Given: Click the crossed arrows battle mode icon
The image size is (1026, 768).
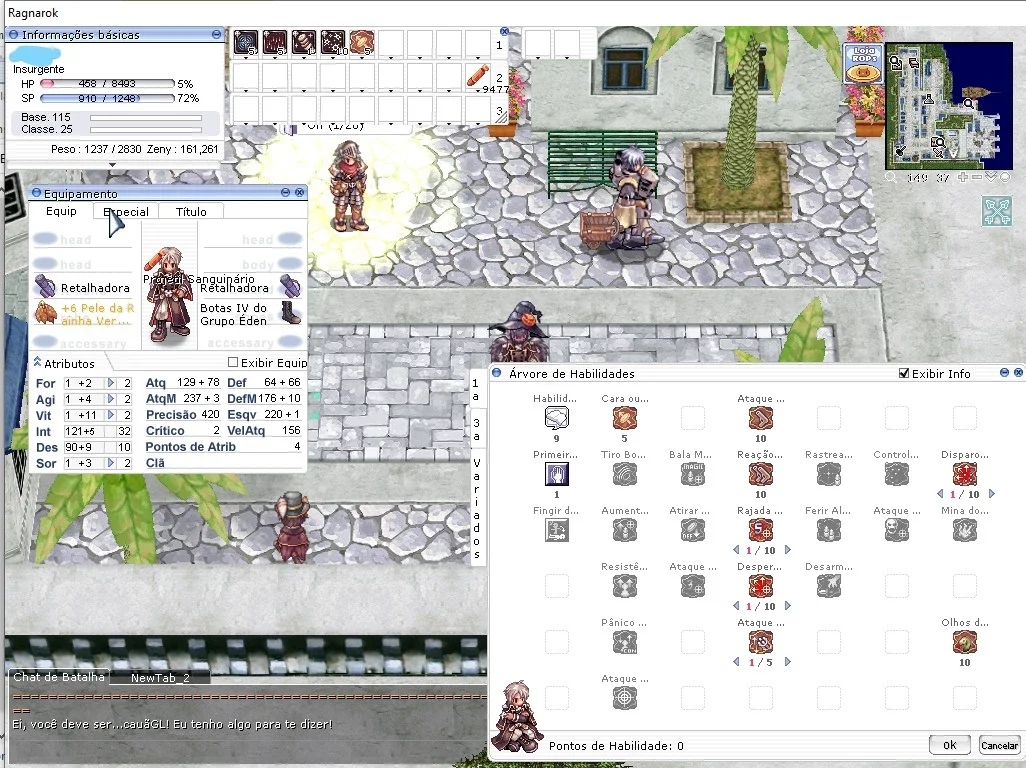Looking at the screenshot, I should [997, 211].
